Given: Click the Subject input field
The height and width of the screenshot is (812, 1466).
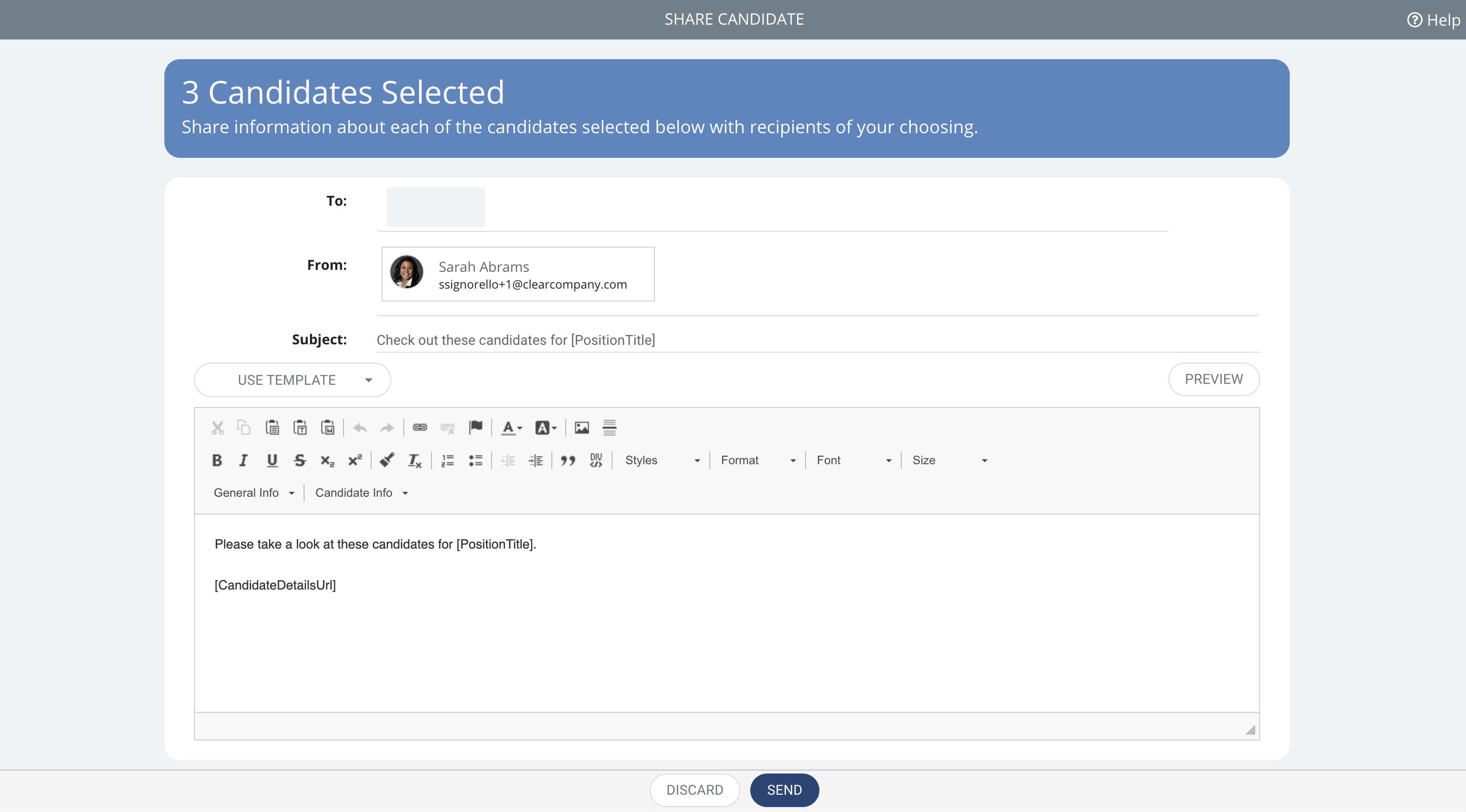Looking at the screenshot, I should pos(818,340).
